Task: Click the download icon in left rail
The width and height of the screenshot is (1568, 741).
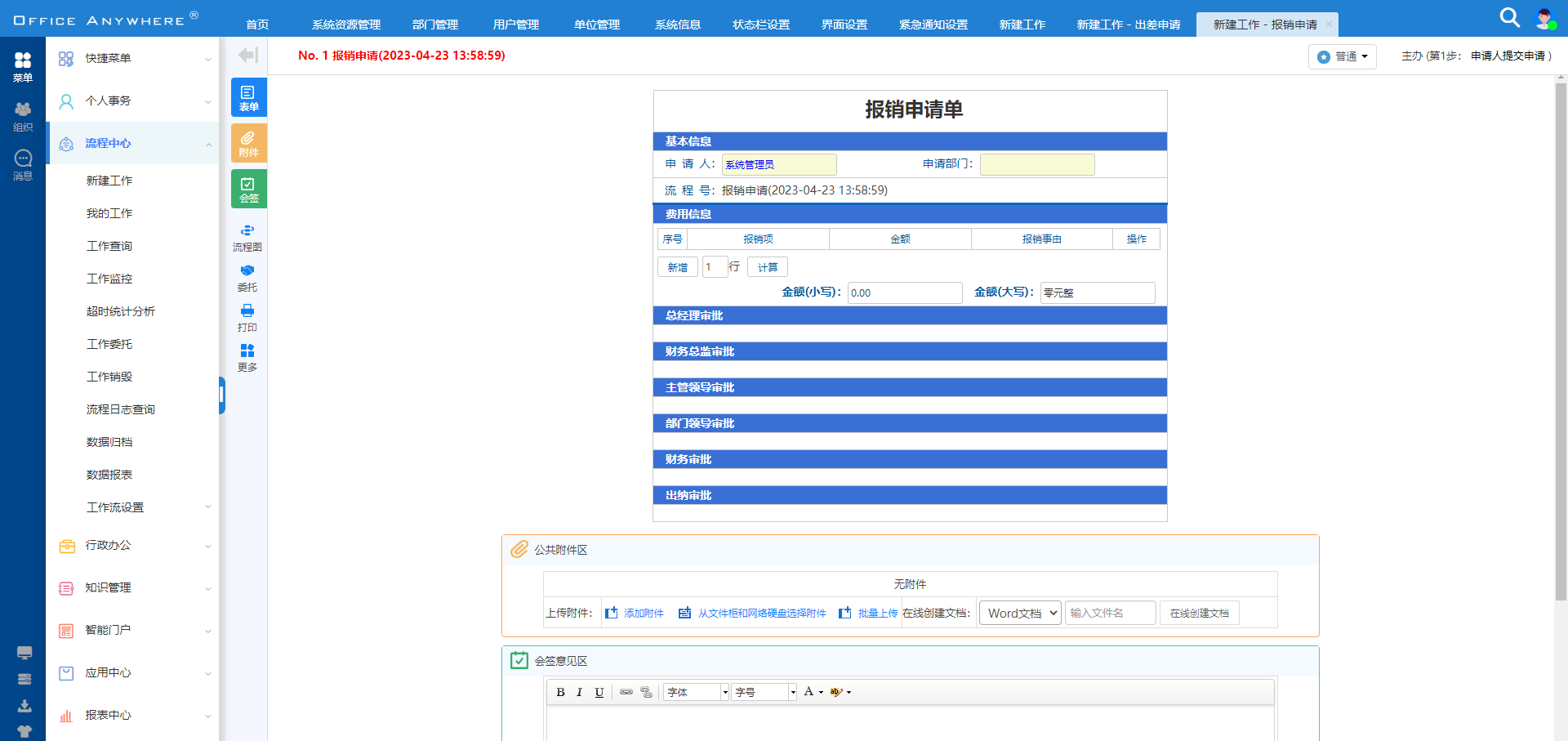Action: click(x=24, y=706)
